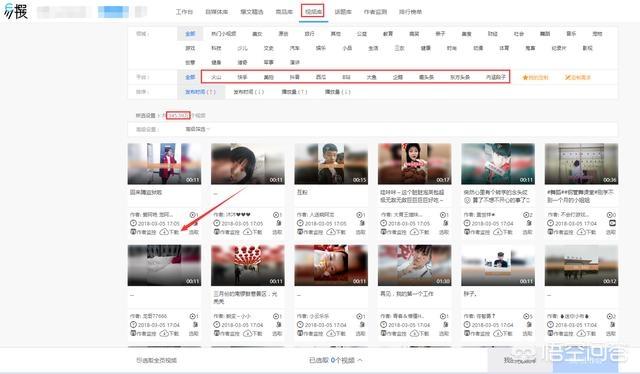Filter videos by platform 抖音
The image size is (640, 374).
294,77
